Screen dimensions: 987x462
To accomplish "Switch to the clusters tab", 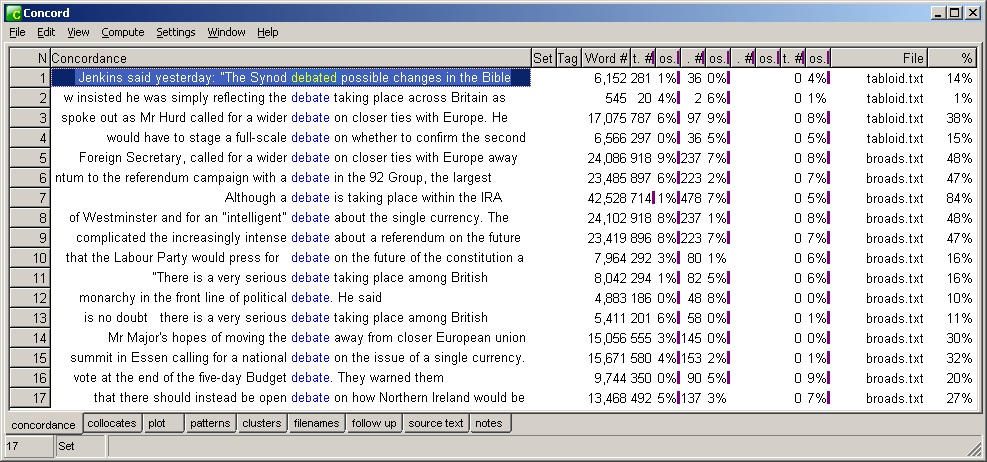I will [262, 423].
